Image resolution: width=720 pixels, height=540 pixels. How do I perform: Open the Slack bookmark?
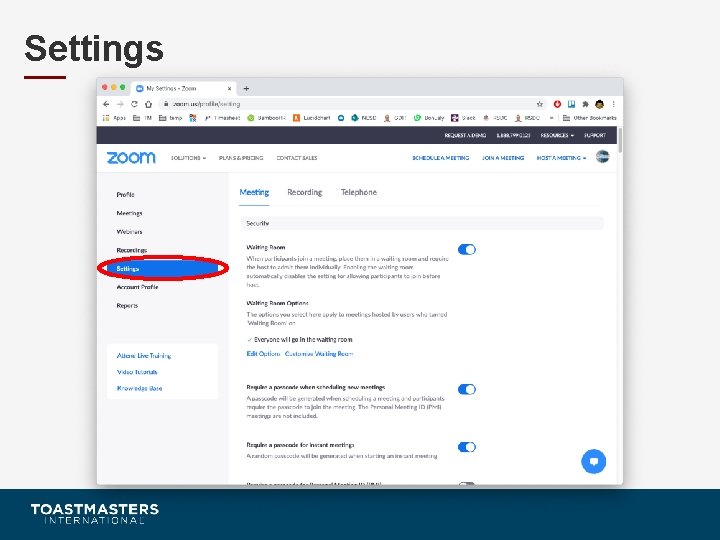tap(463, 118)
